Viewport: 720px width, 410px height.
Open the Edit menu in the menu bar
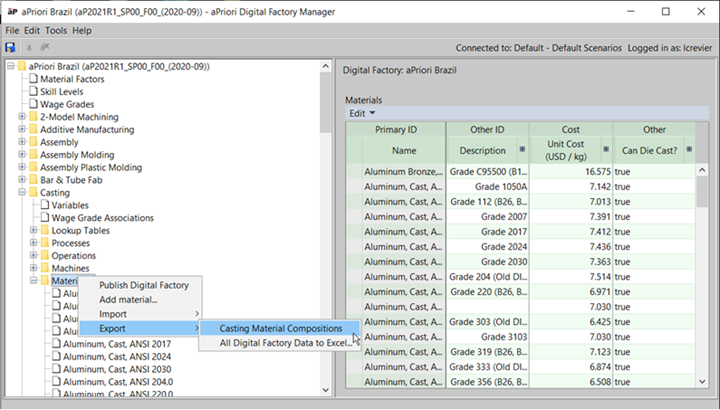coord(32,30)
